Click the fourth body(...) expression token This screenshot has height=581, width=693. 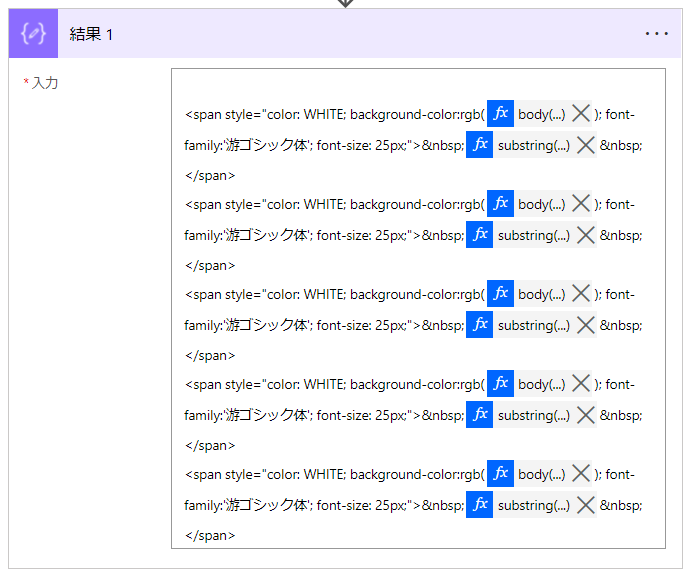pyautogui.click(x=541, y=384)
